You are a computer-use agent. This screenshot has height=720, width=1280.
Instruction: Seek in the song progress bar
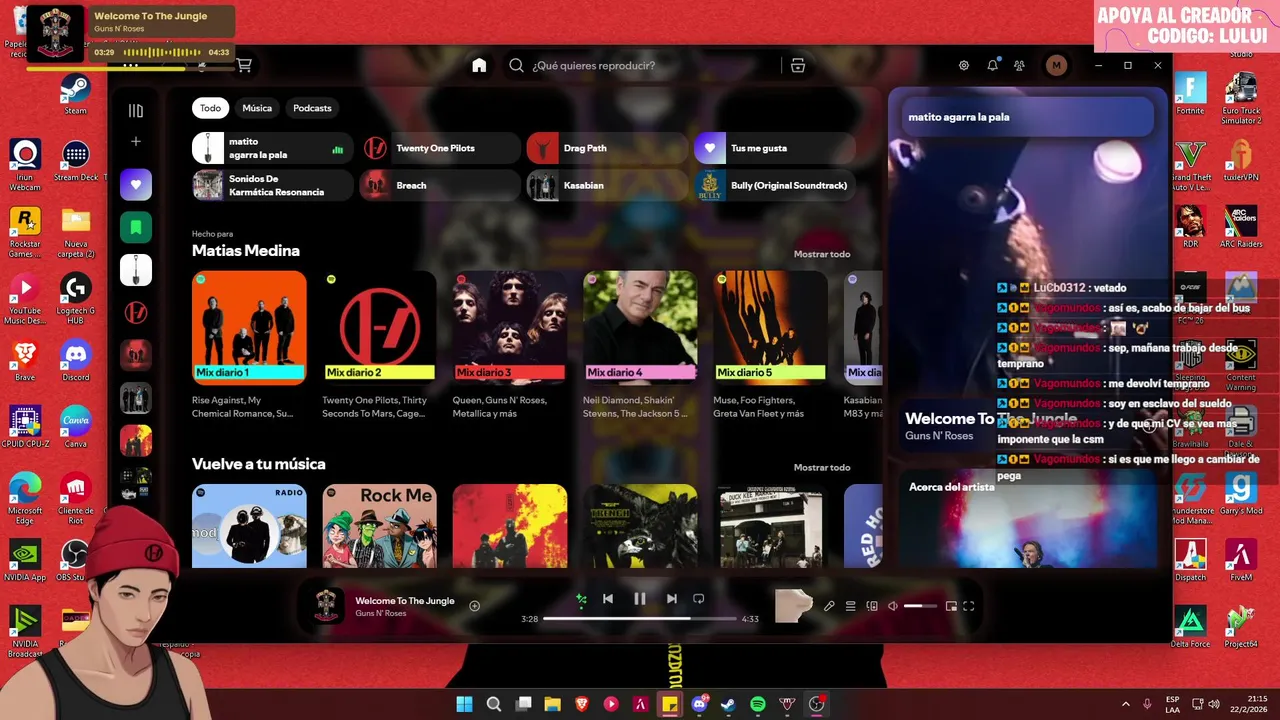(640, 619)
